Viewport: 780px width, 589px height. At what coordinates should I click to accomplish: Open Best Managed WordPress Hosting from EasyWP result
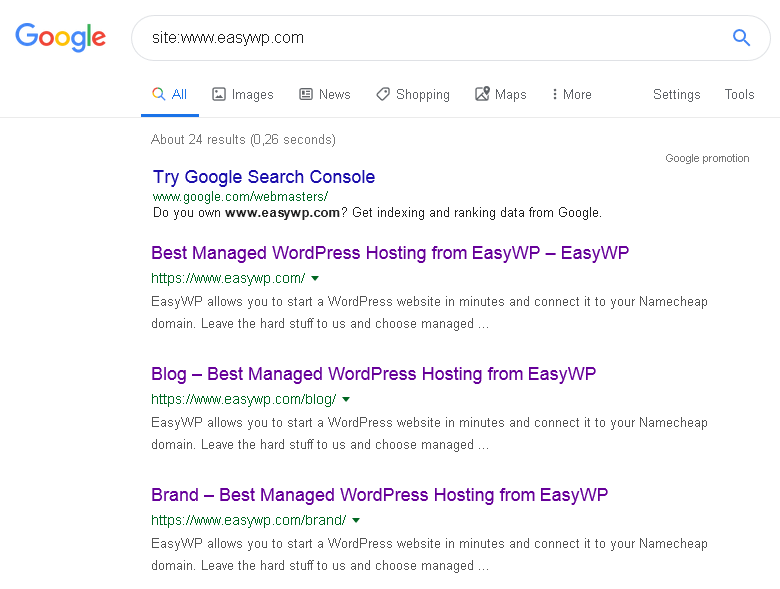pyautogui.click(x=390, y=253)
